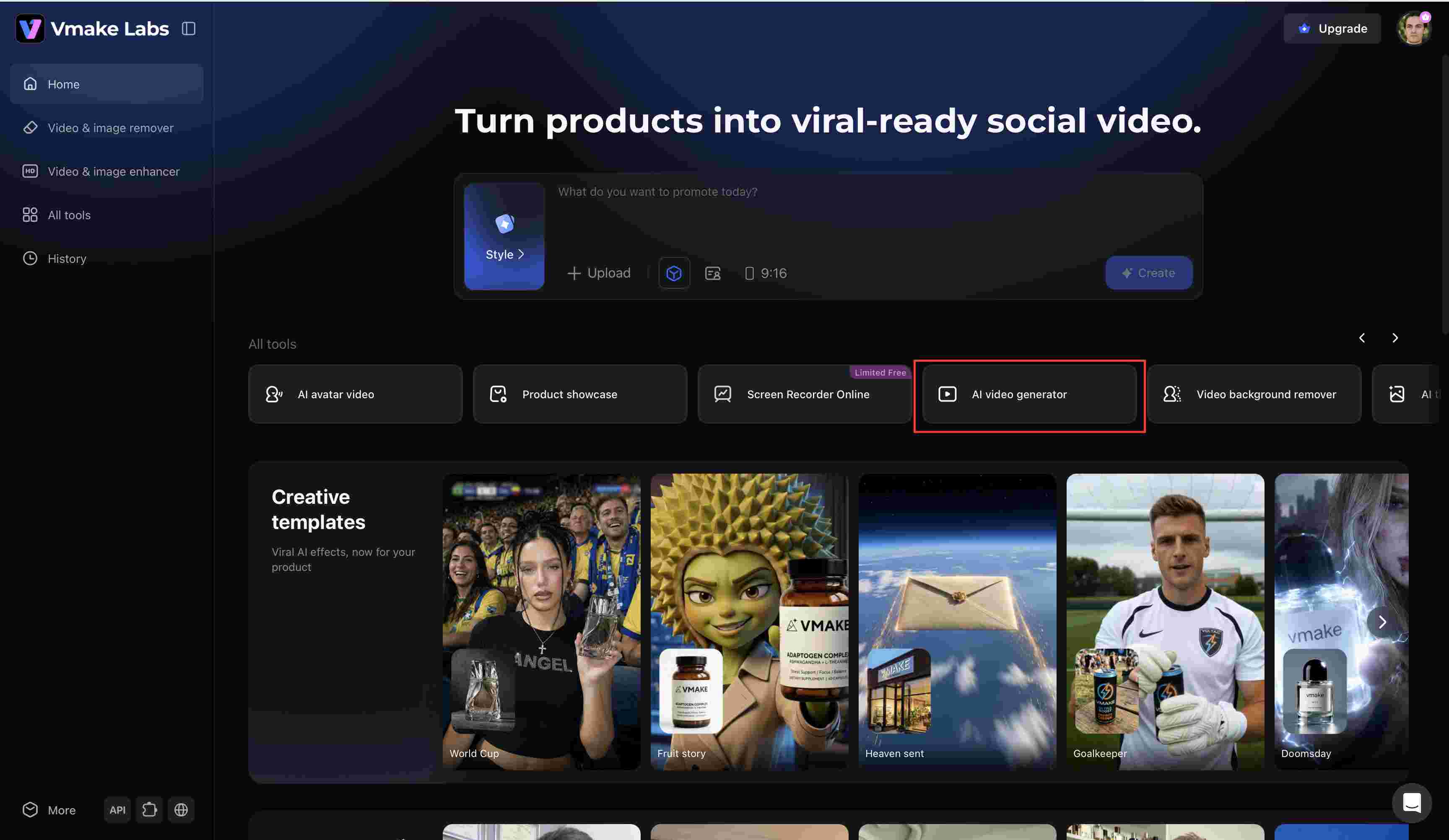Click the Goalkeeper energy can inset
This screenshot has height=840, width=1449.
pyautogui.click(x=1107, y=691)
